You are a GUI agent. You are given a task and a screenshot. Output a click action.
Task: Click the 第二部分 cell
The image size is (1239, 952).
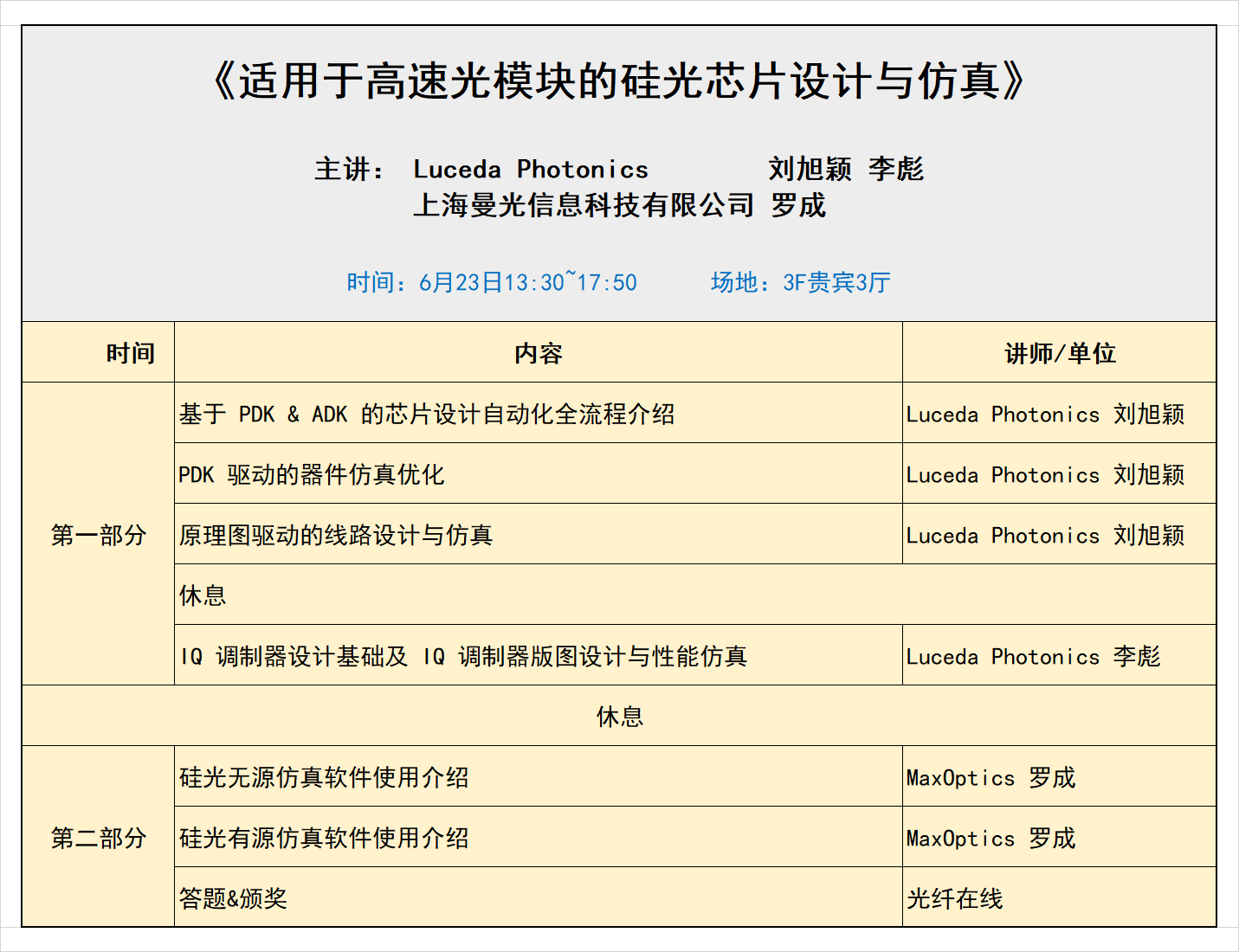(x=98, y=837)
